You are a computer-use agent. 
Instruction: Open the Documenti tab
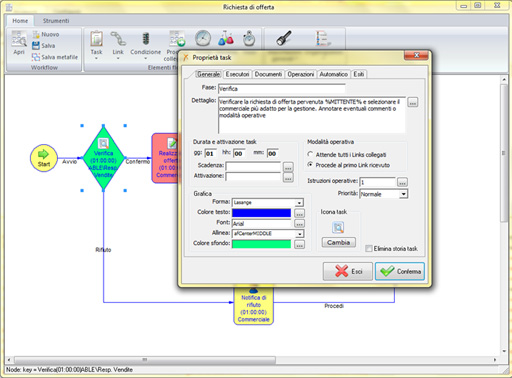[x=268, y=74]
